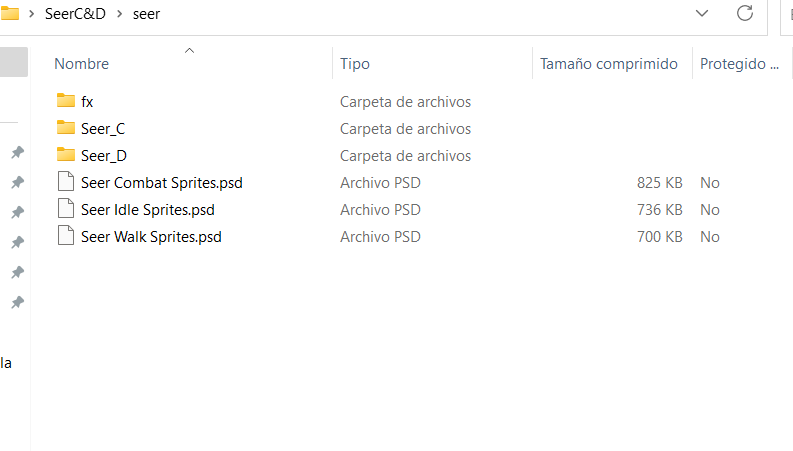Select the Seer Combat Sprites.psd file icon
793x451 pixels.
66,182
